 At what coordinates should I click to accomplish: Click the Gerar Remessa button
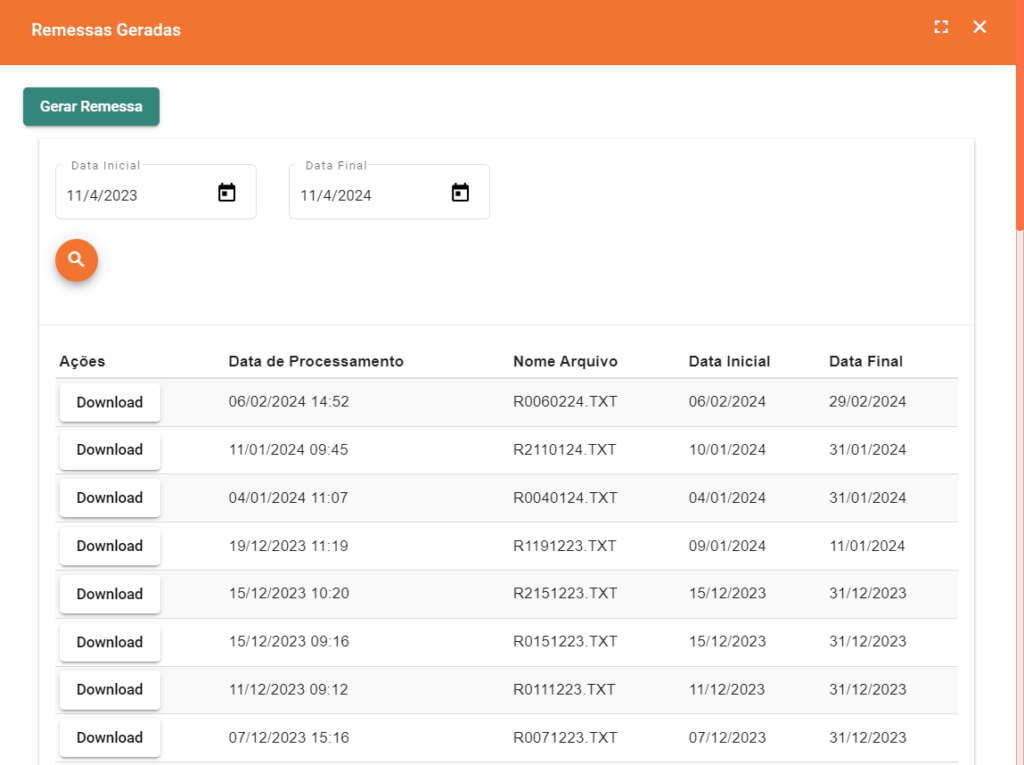pos(91,106)
